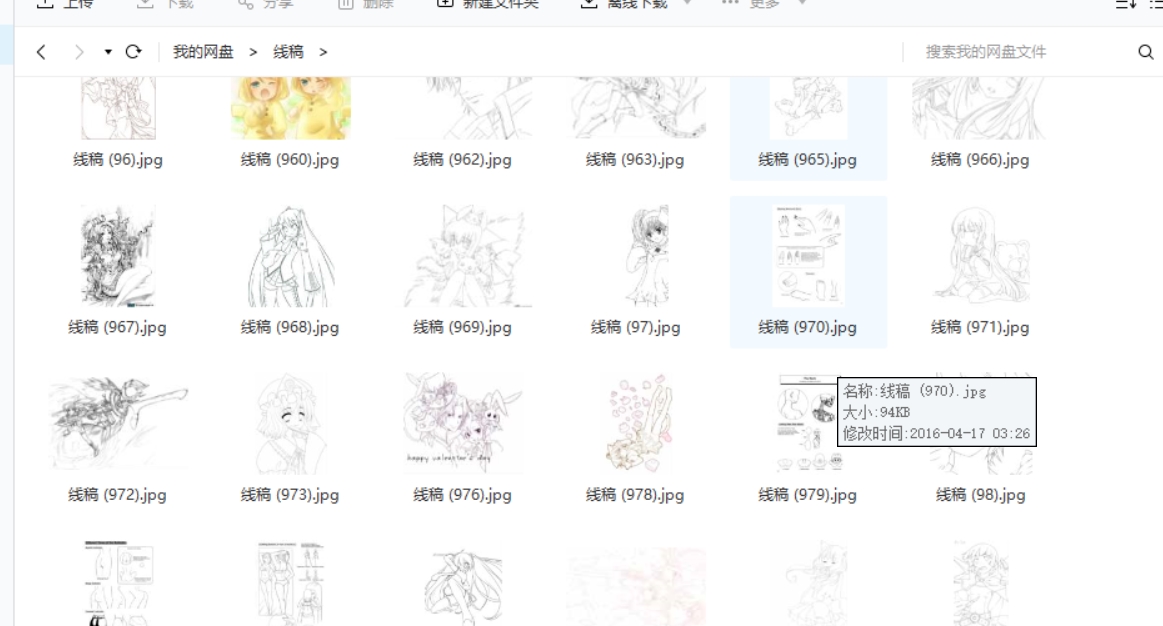Viewport: 1163px width, 626px height.
Task: Click the file name 线稿 (97).jpg
Action: point(636,327)
